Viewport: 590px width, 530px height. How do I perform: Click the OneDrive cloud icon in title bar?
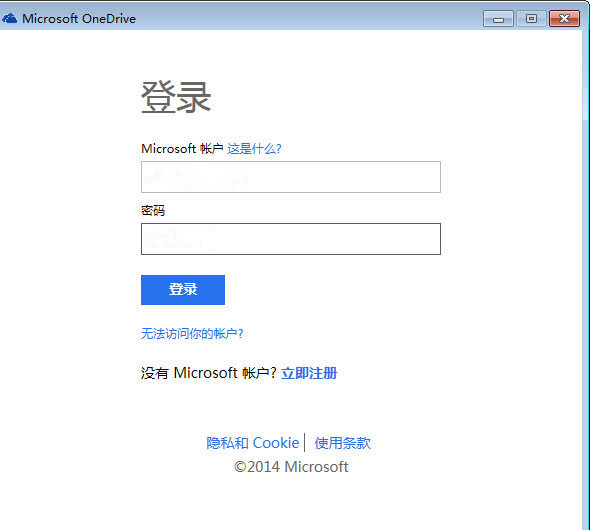point(9,18)
